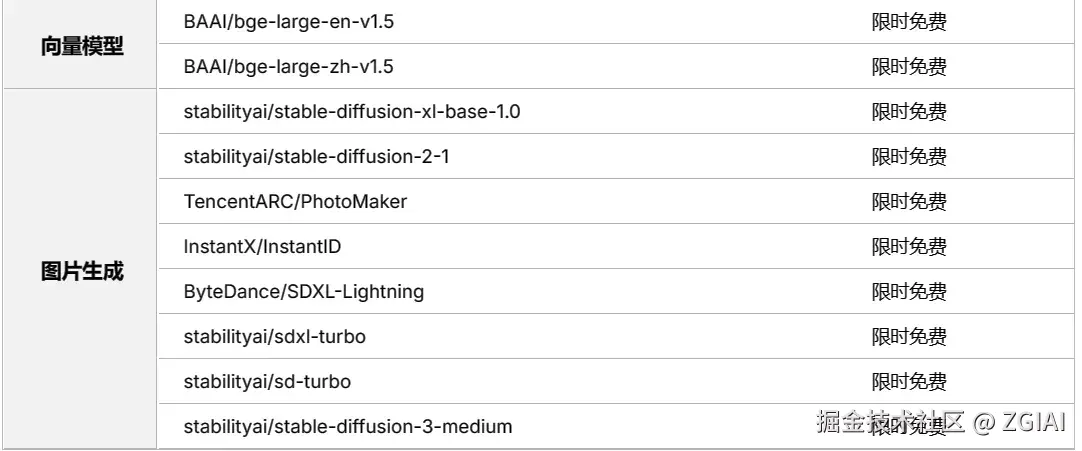Select 限时免费 cell in the PhotoMaker row
Screen dimensions: 1082x451
point(908,202)
